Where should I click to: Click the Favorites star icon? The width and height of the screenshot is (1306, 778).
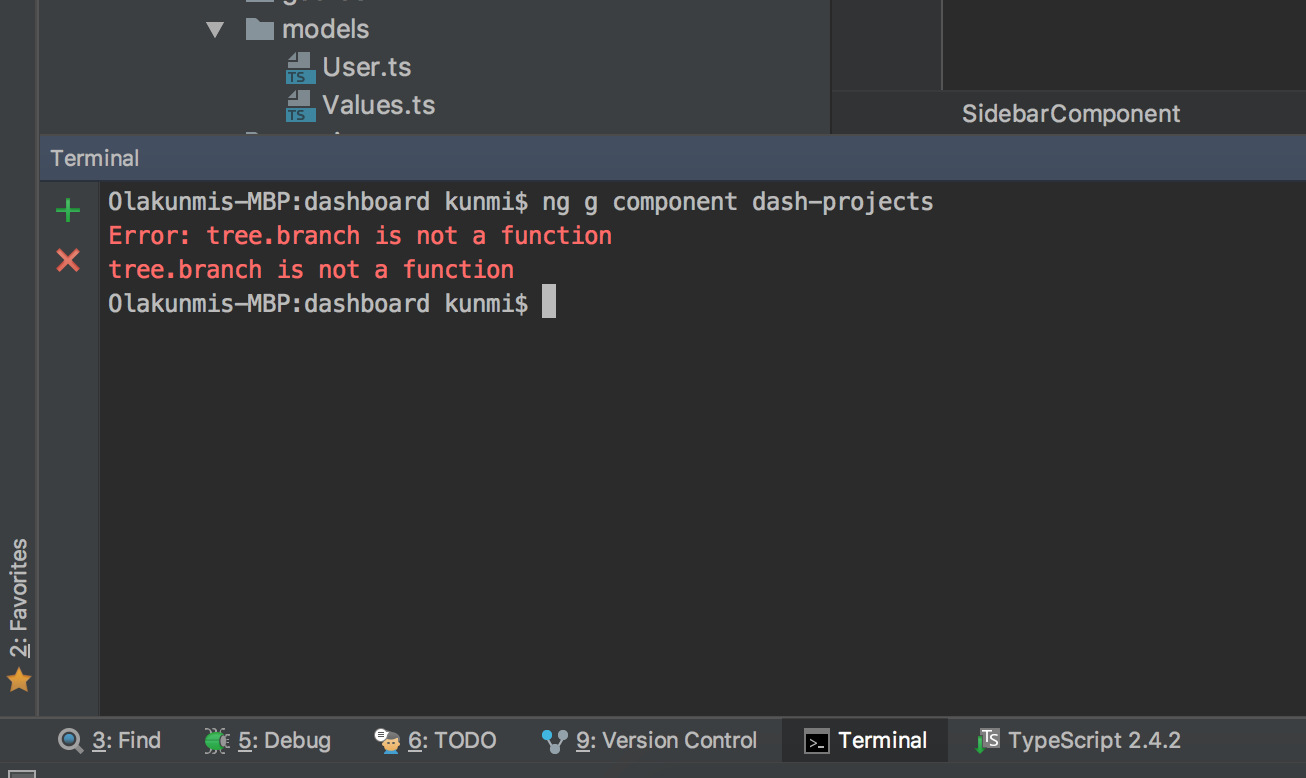(x=19, y=681)
